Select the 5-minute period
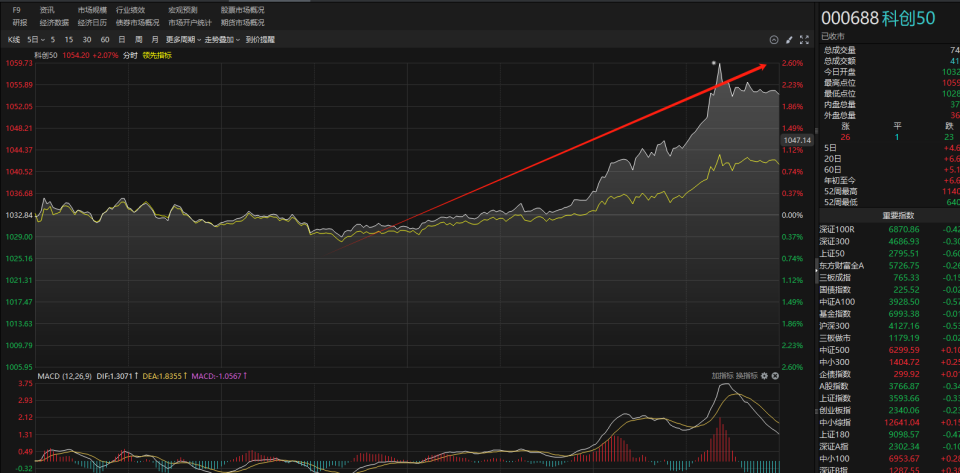960x473 pixels. point(53,40)
